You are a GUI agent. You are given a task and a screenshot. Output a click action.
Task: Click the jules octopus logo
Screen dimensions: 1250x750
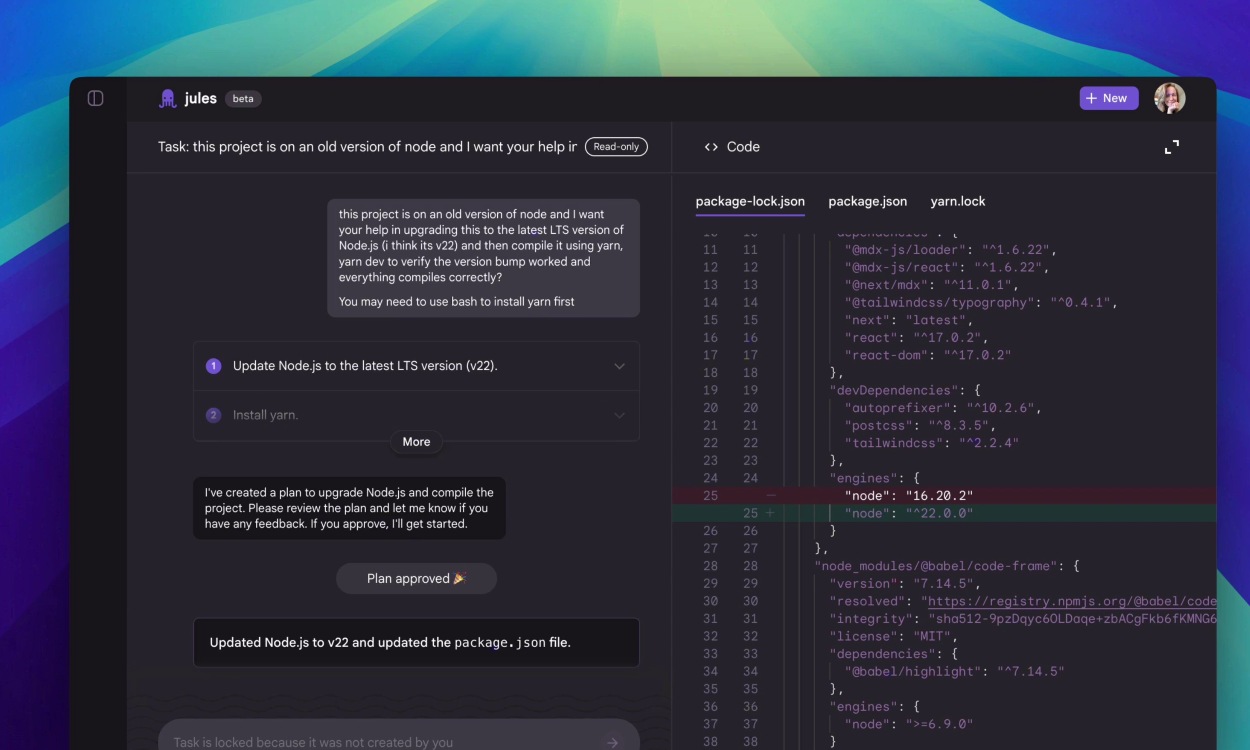pyautogui.click(x=167, y=97)
